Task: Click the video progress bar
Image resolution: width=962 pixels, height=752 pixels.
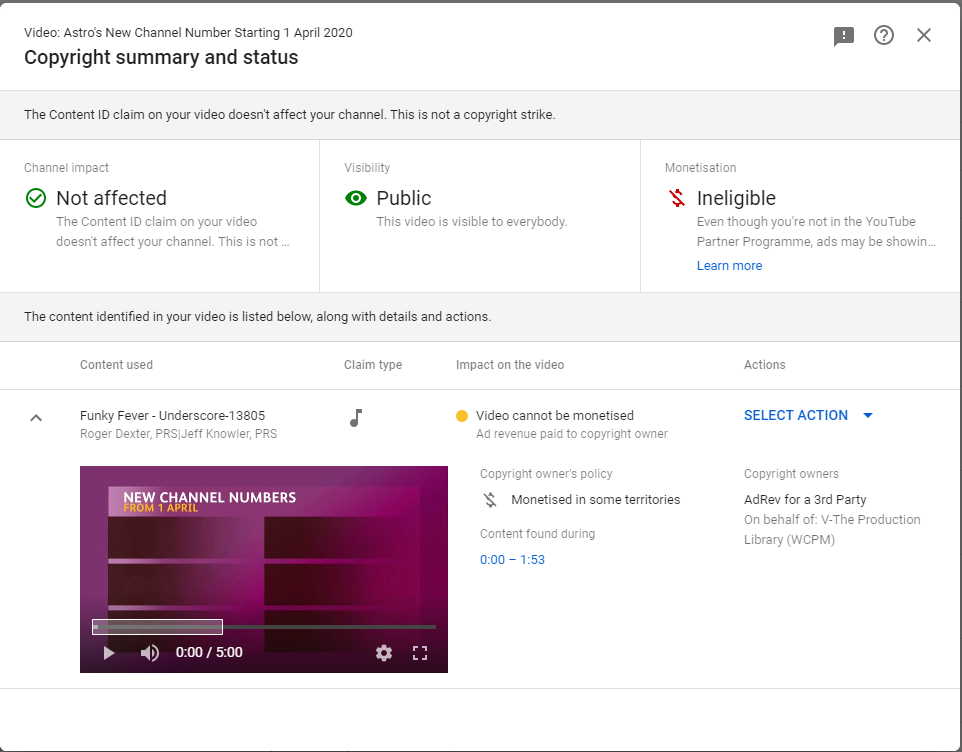Action: pyautogui.click(x=264, y=627)
